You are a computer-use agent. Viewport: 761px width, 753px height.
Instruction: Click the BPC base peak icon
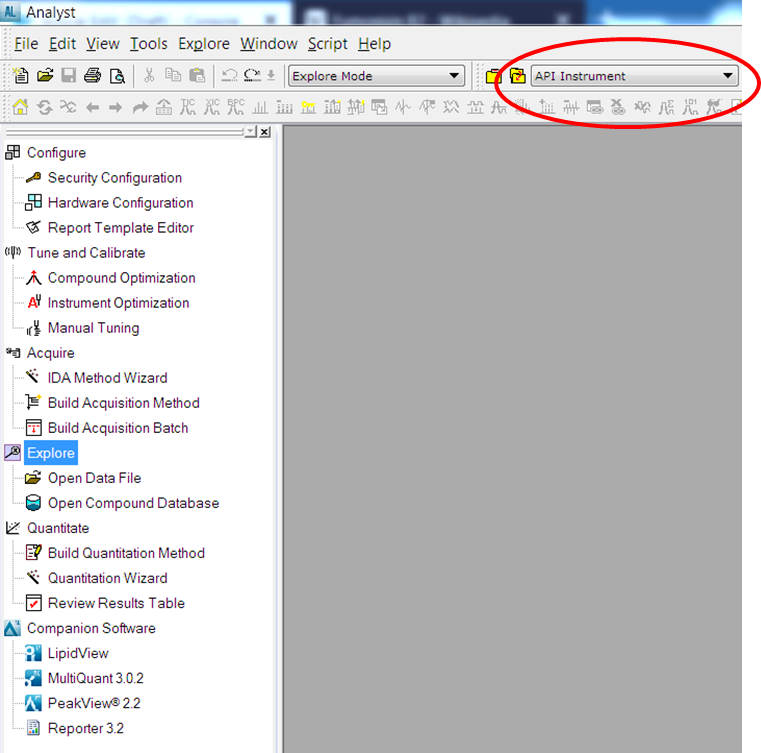pyautogui.click(x=236, y=107)
